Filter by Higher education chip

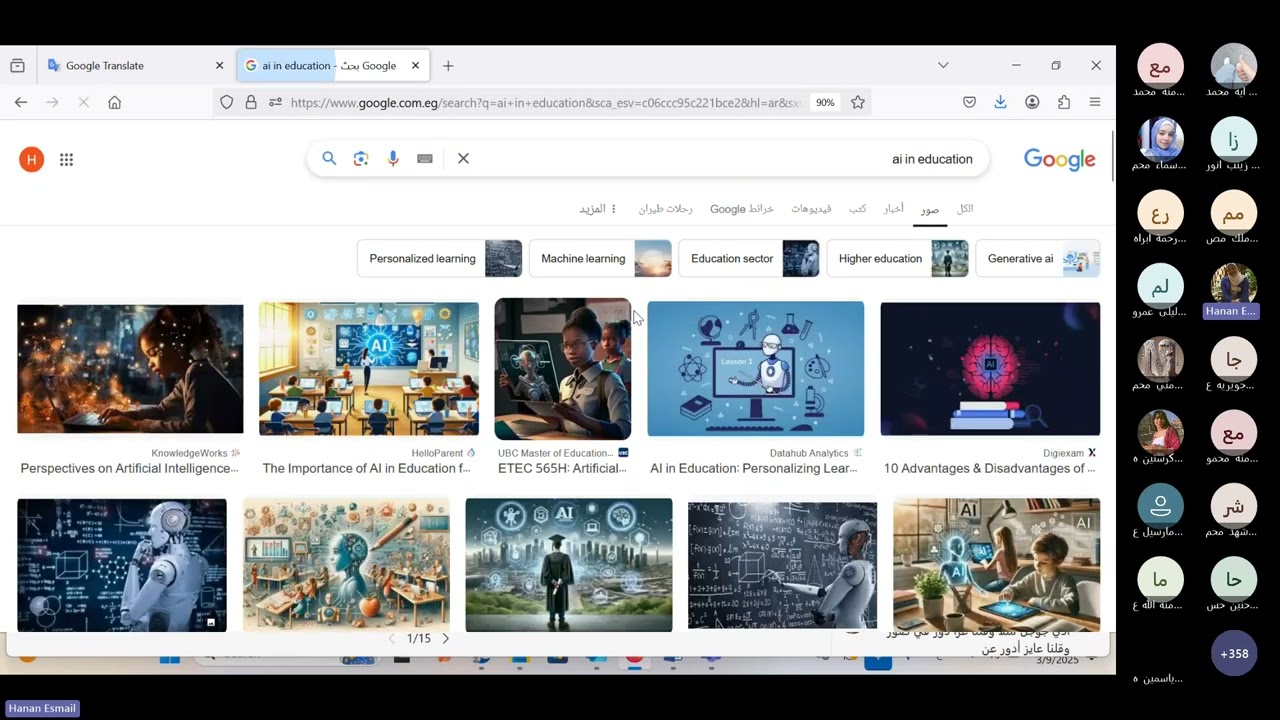pyautogui.click(x=898, y=258)
